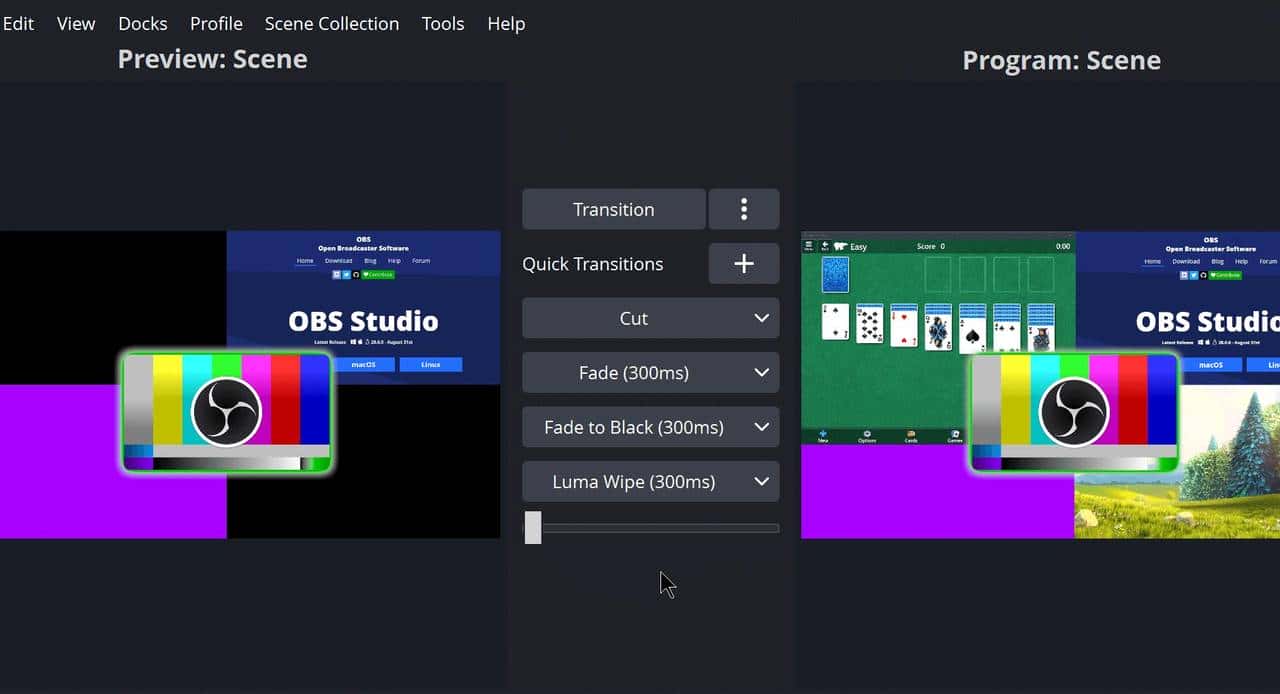Add a quick transition with the plus icon
This screenshot has height=694, width=1280.
(743, 264)
